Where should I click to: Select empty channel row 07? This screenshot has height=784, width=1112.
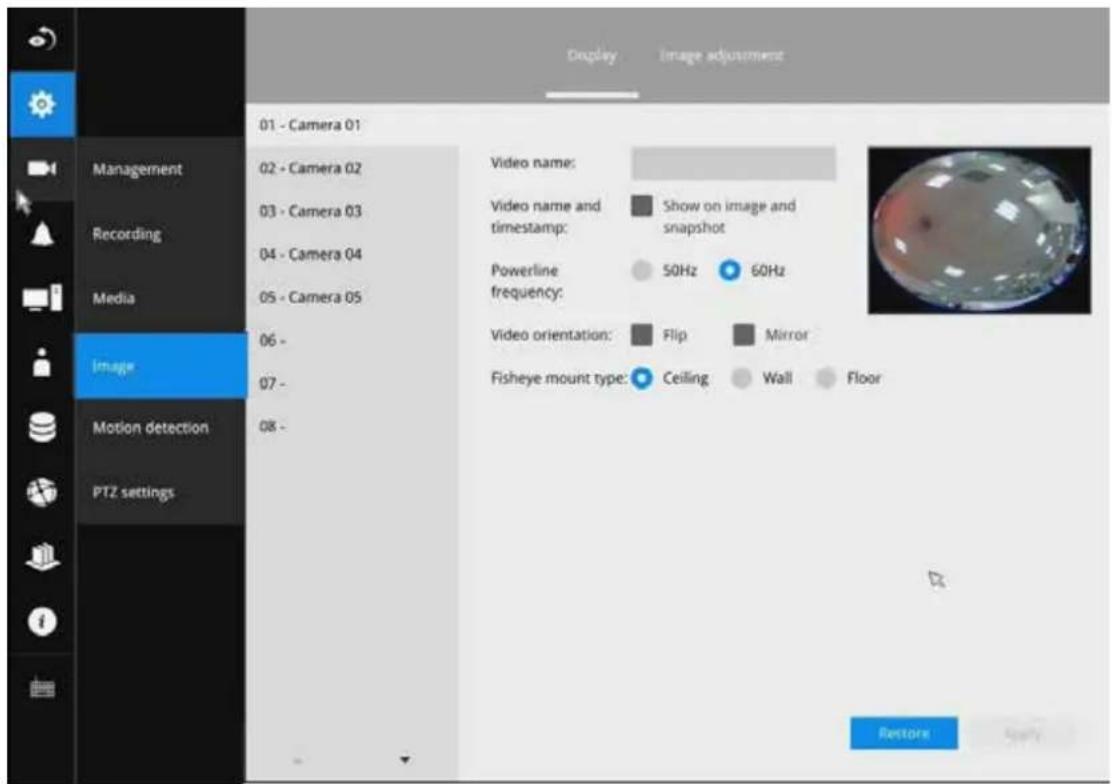coord(352,384)
